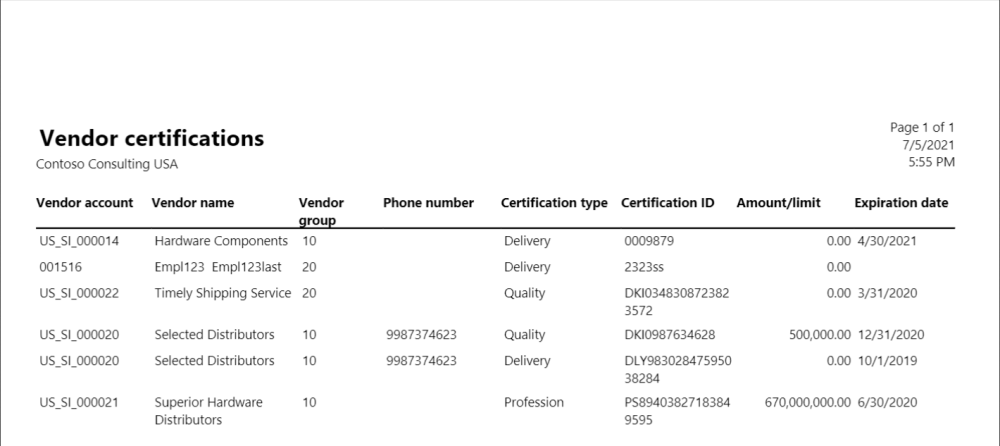Select vendor account US_SI_000014
The height and width of the screenshot is (446, 1000).
click(80, 241)
